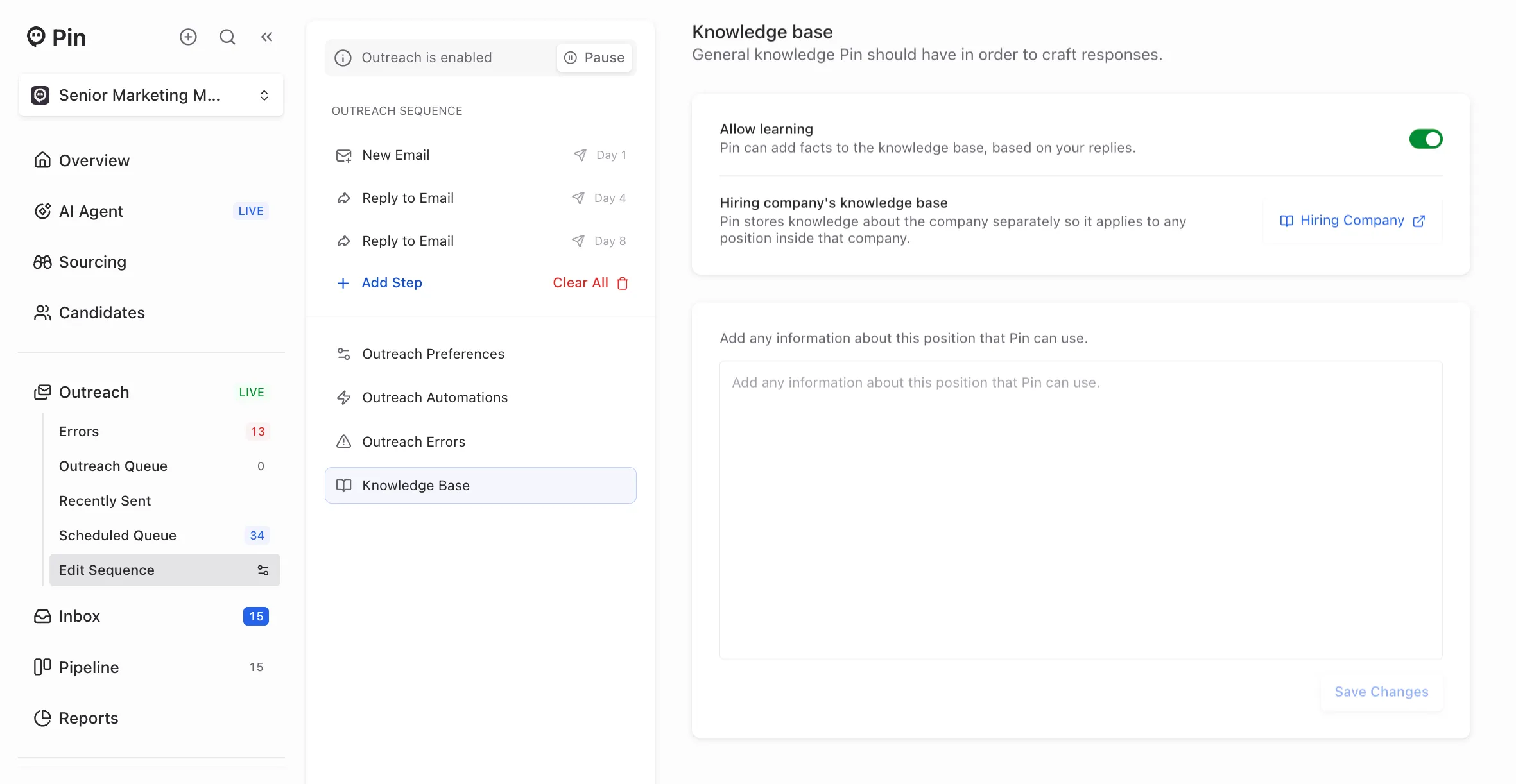Viewport: 1516px width, 784px height.
Task: Click the send icon next to Day 1
Action: click(x=580, y=155)
